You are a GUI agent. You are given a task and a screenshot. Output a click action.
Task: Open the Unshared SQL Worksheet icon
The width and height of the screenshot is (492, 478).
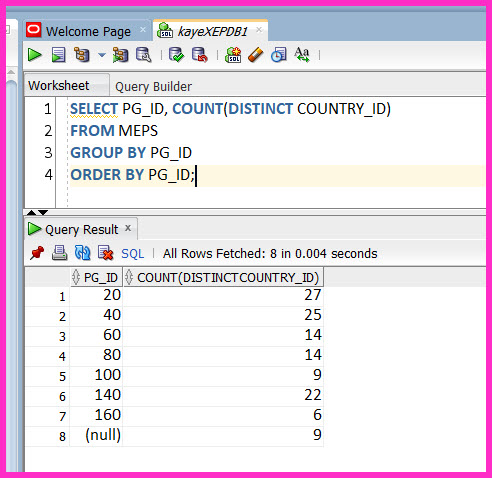pos(233,55)
